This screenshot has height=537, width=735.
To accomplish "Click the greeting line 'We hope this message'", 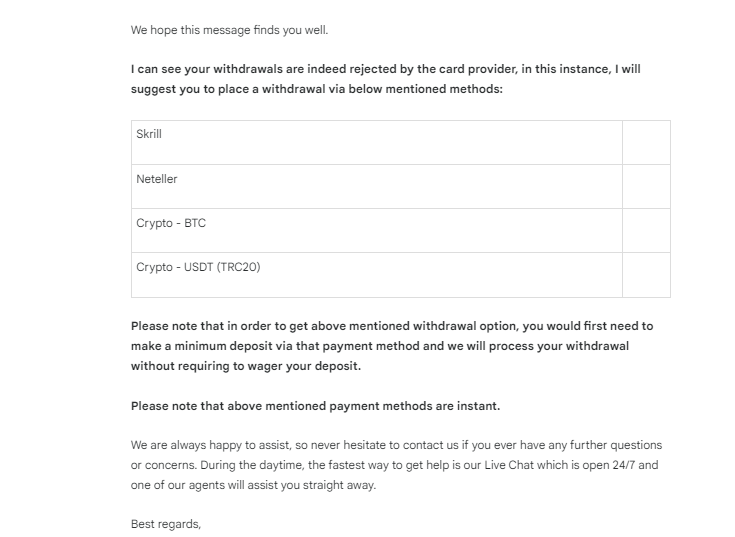I will coord(229,30).
